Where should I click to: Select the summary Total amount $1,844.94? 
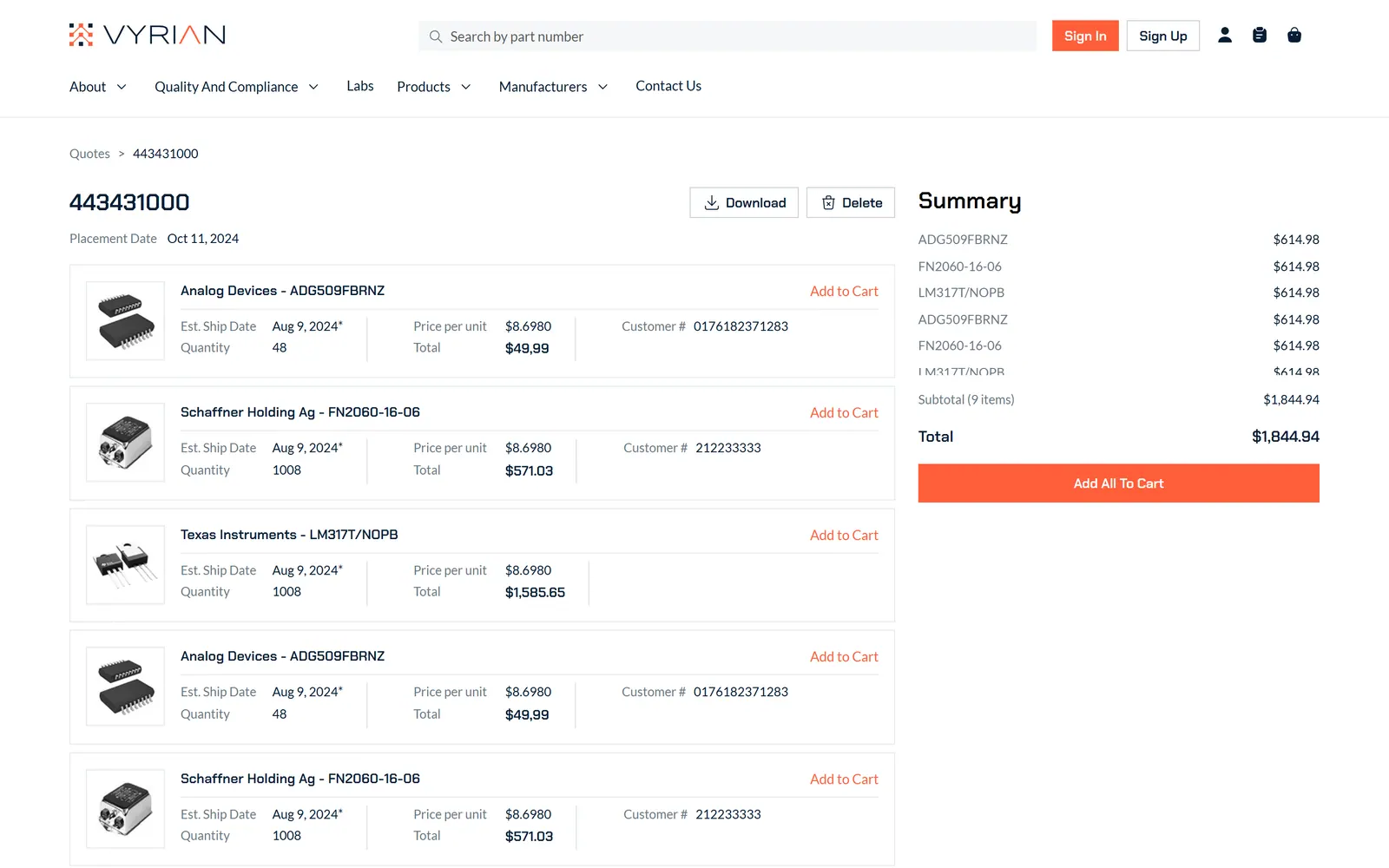(1285, 437)
